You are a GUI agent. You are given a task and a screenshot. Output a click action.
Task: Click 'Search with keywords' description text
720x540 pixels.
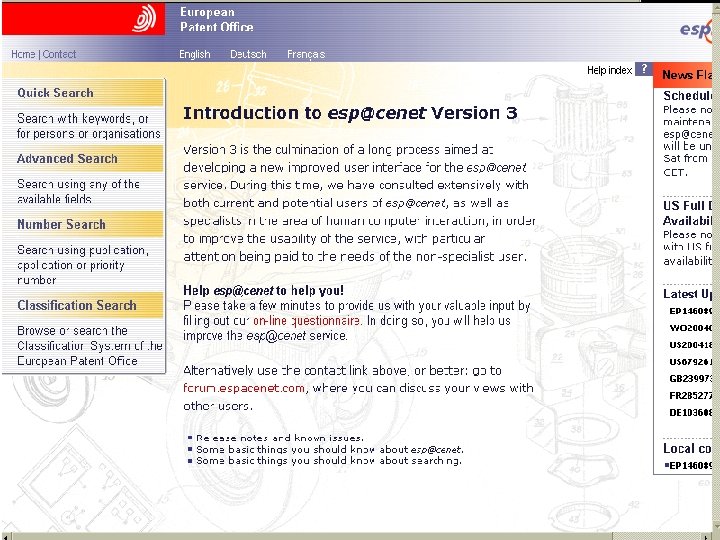(x=89, y=126)
